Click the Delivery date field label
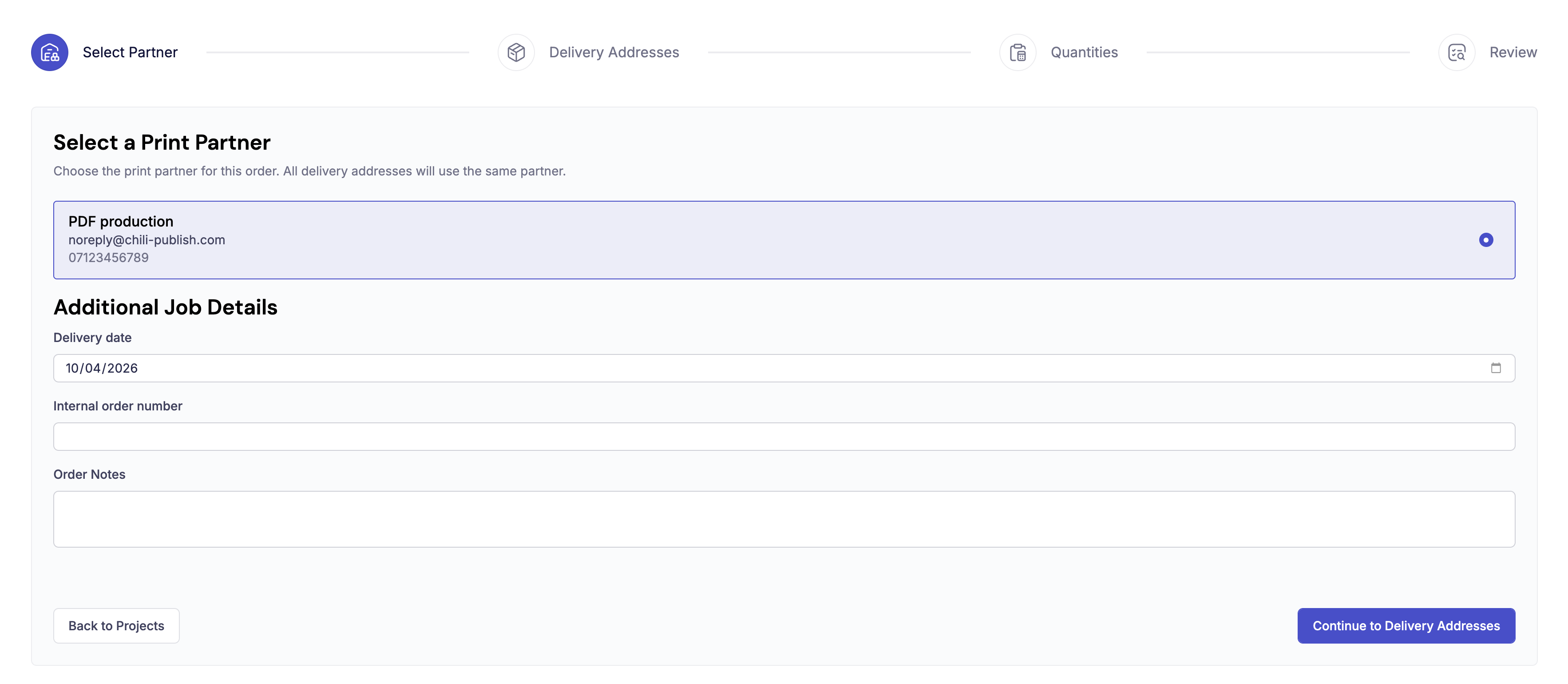Image resolution: width=1568 pixels, height=684 pixels. [92, 338]
